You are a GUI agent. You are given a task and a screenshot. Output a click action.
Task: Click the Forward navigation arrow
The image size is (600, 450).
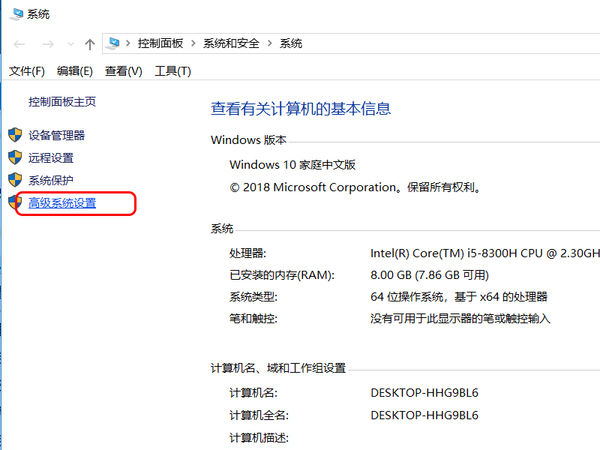point(46,44)
